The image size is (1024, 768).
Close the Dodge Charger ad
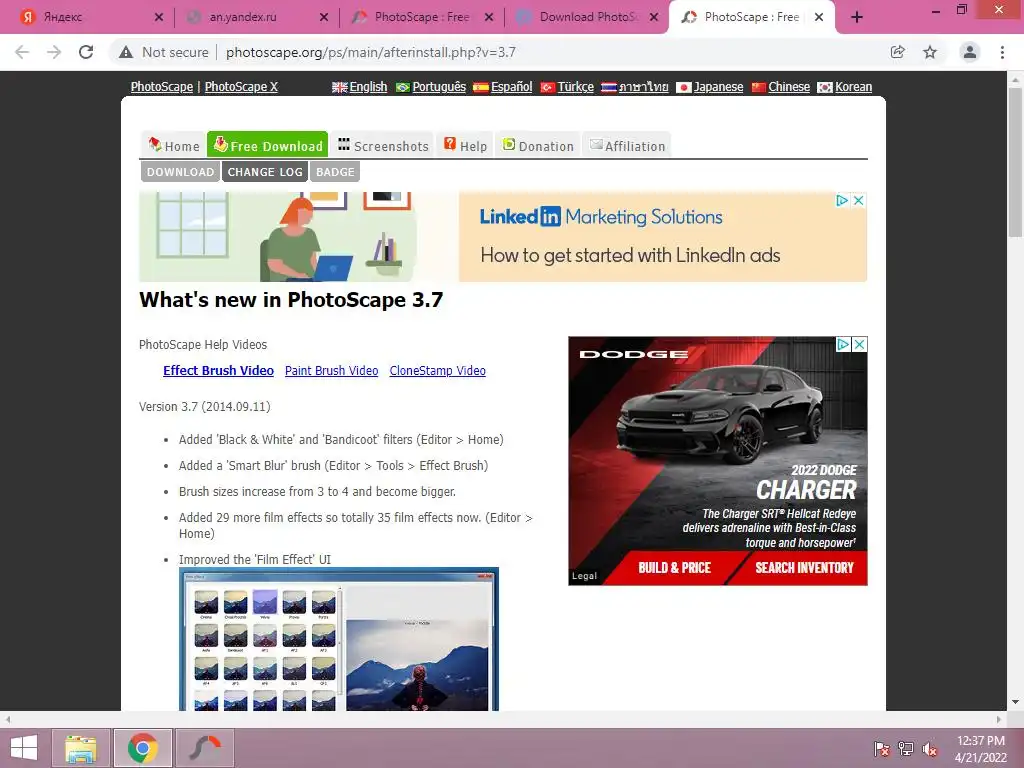(x=859, y=344)
